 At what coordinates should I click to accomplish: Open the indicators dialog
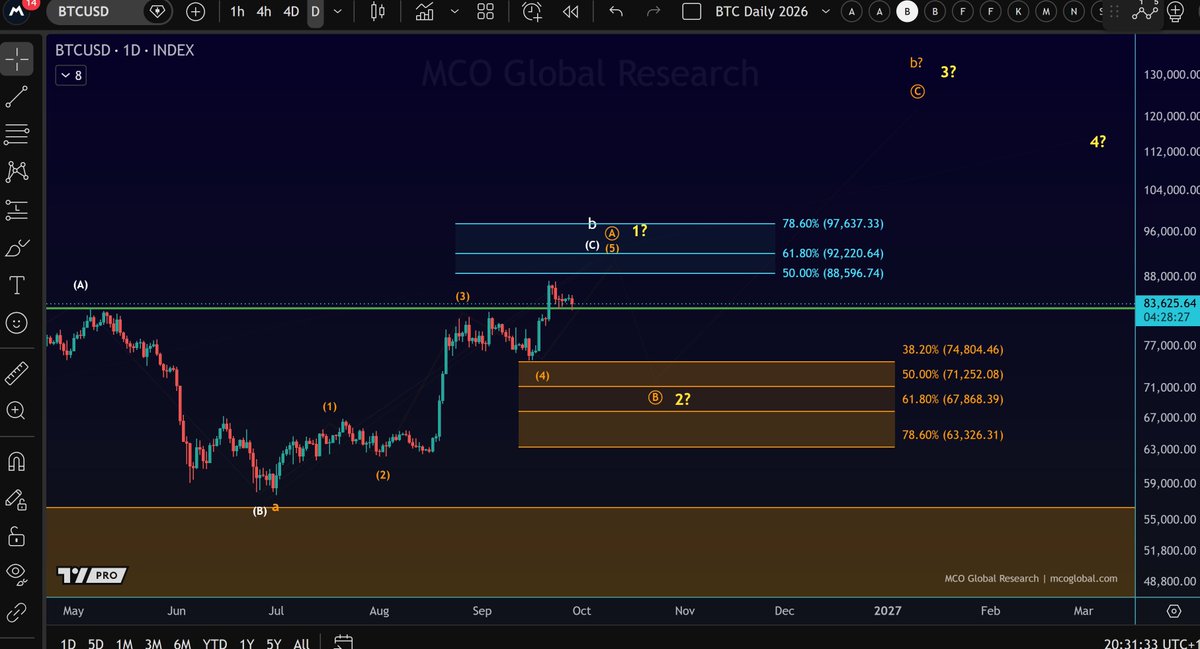pos(425,12)
